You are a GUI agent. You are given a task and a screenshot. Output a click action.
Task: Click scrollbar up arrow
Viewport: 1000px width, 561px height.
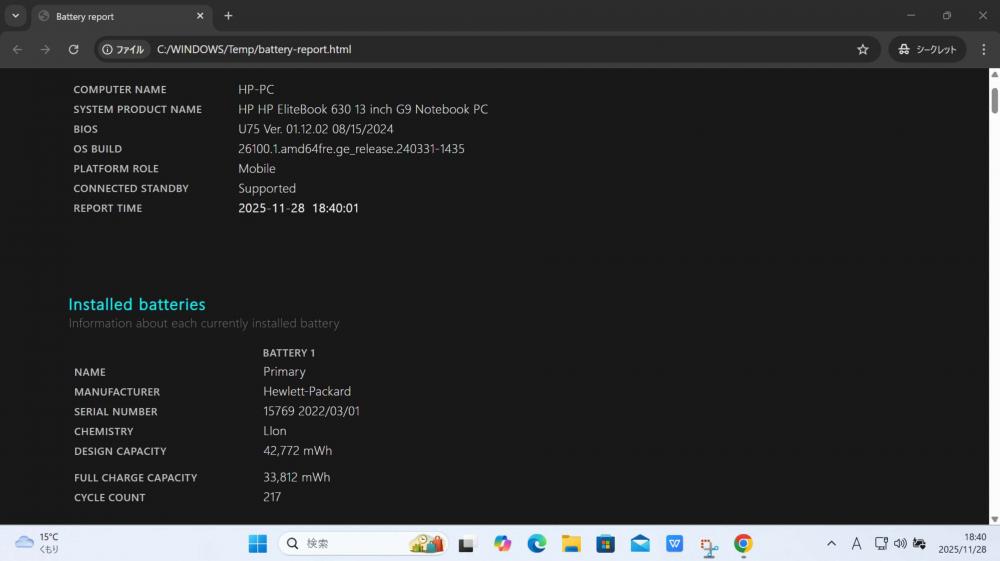click(x=994, y=75)
